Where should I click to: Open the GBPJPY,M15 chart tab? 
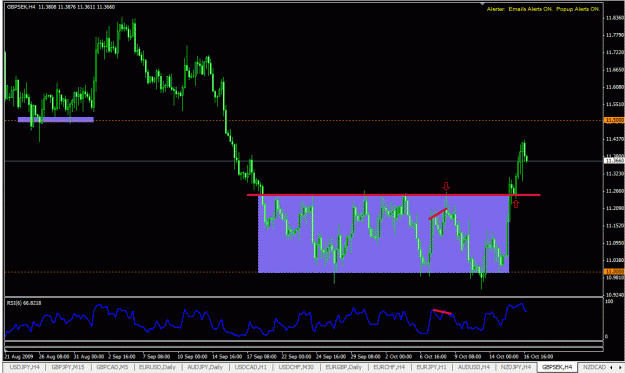click(x=68, y=367)
